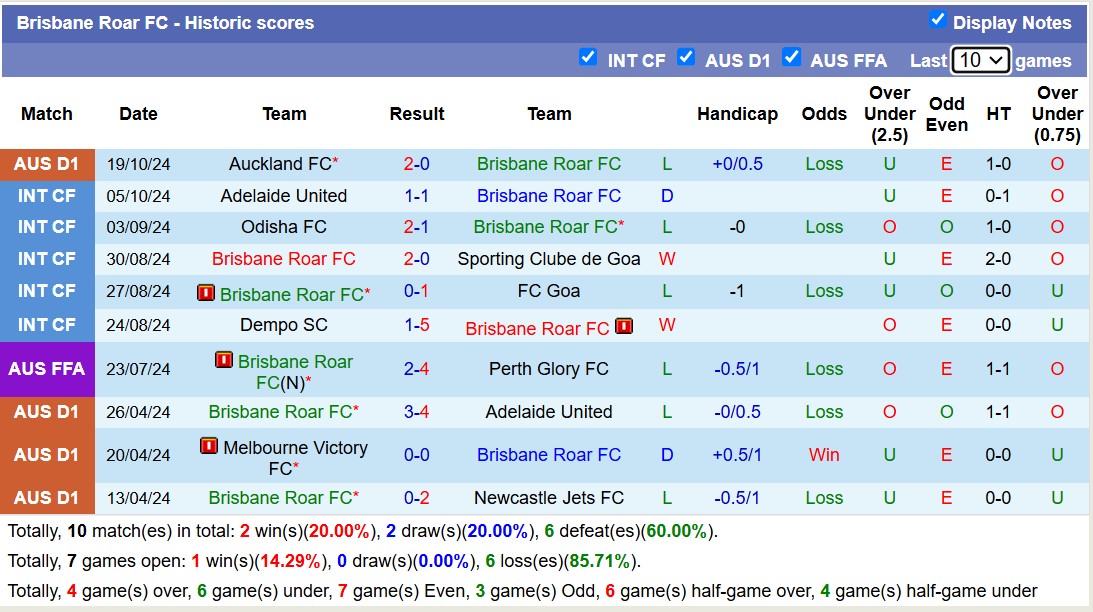Viewport: 1093px width, 612px height.
Task: Click the red card icon beside Brisbane Roar FC
Action: click(206, 292)
